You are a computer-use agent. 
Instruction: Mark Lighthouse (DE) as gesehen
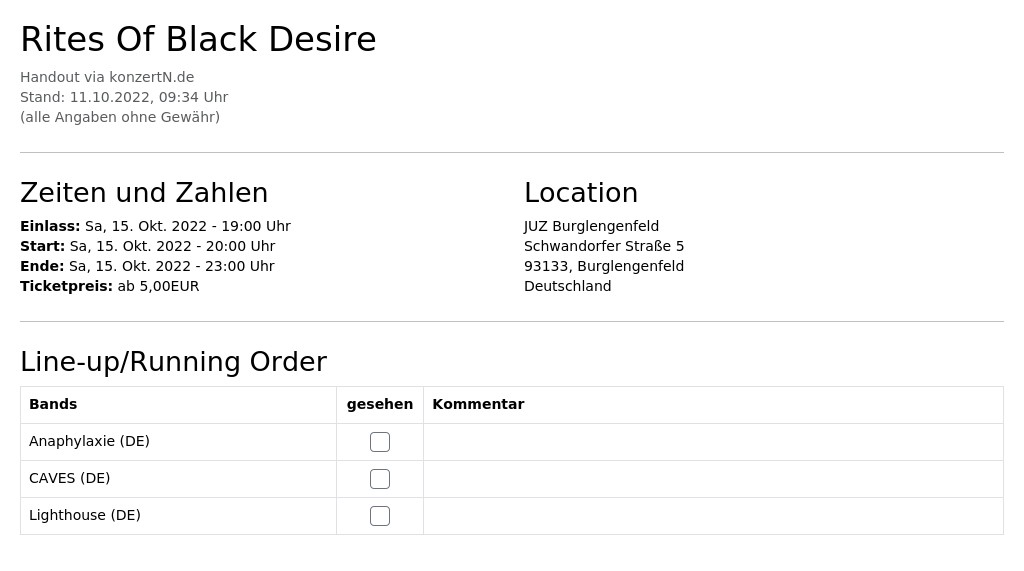(x=379, y=516)
